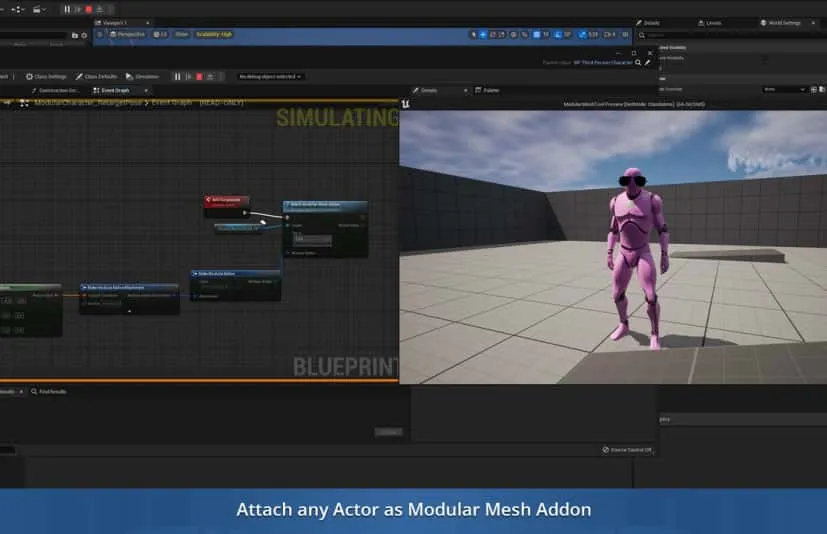Click the Simulation button in blueprint toolbar
The height and width of the screenshot is (534, 827).
(143, 76)
